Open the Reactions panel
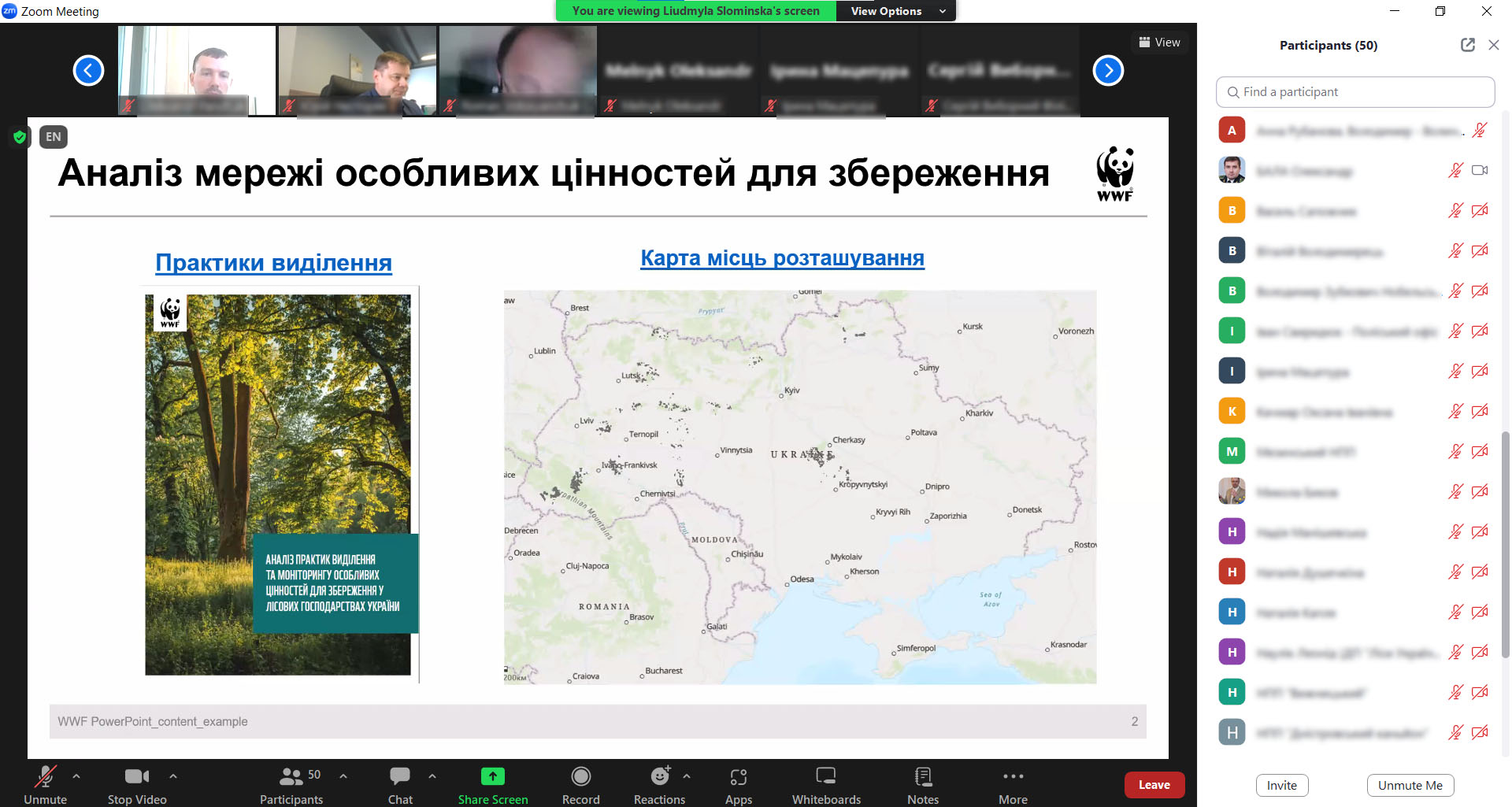1512x807 pixels. click(659, 784)
